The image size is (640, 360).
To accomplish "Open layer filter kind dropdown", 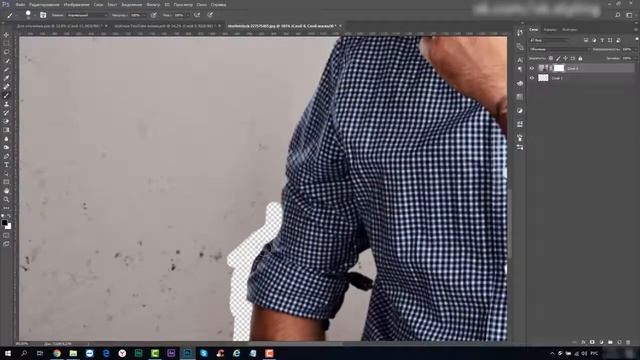I will (549, 40).
